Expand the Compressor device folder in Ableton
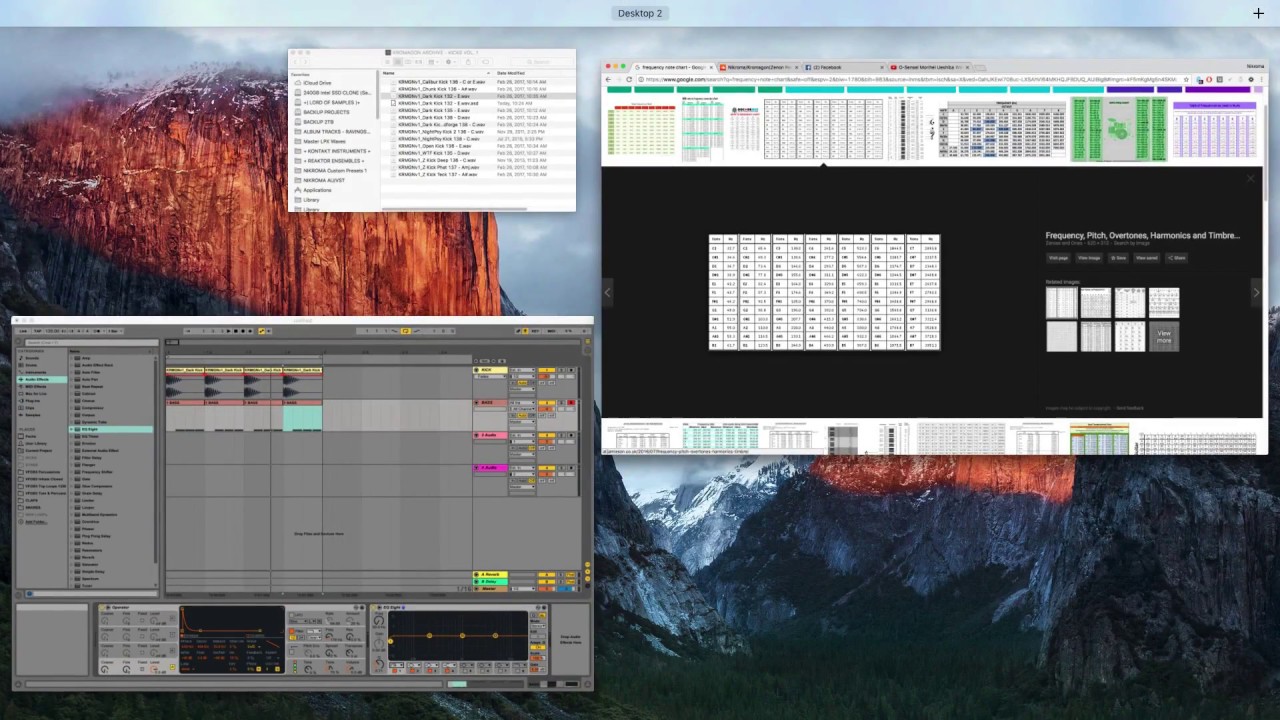This screenshot has width=1280, height=720. pos(72,408)
